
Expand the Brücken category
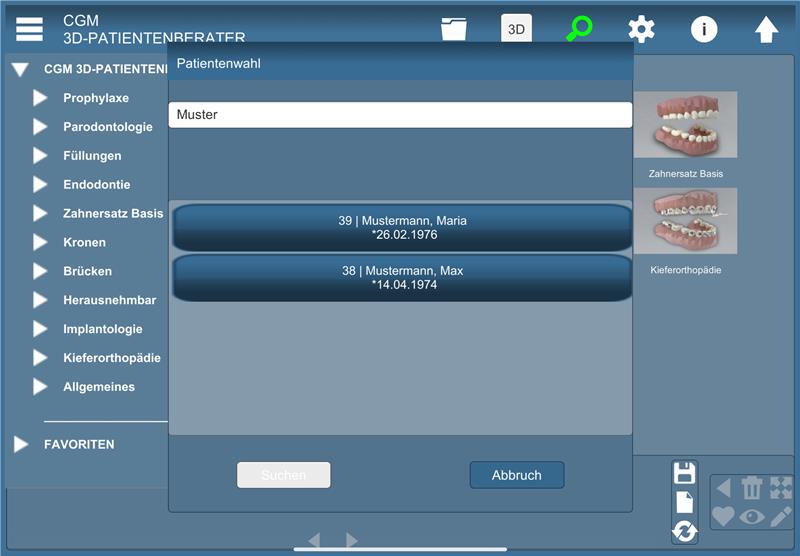(40, 271)
